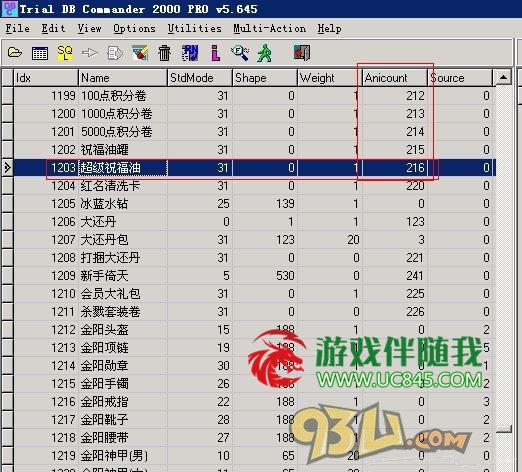Open the Edit menu
This screenshot has height=472, width=522.
[x=53, y=29]
